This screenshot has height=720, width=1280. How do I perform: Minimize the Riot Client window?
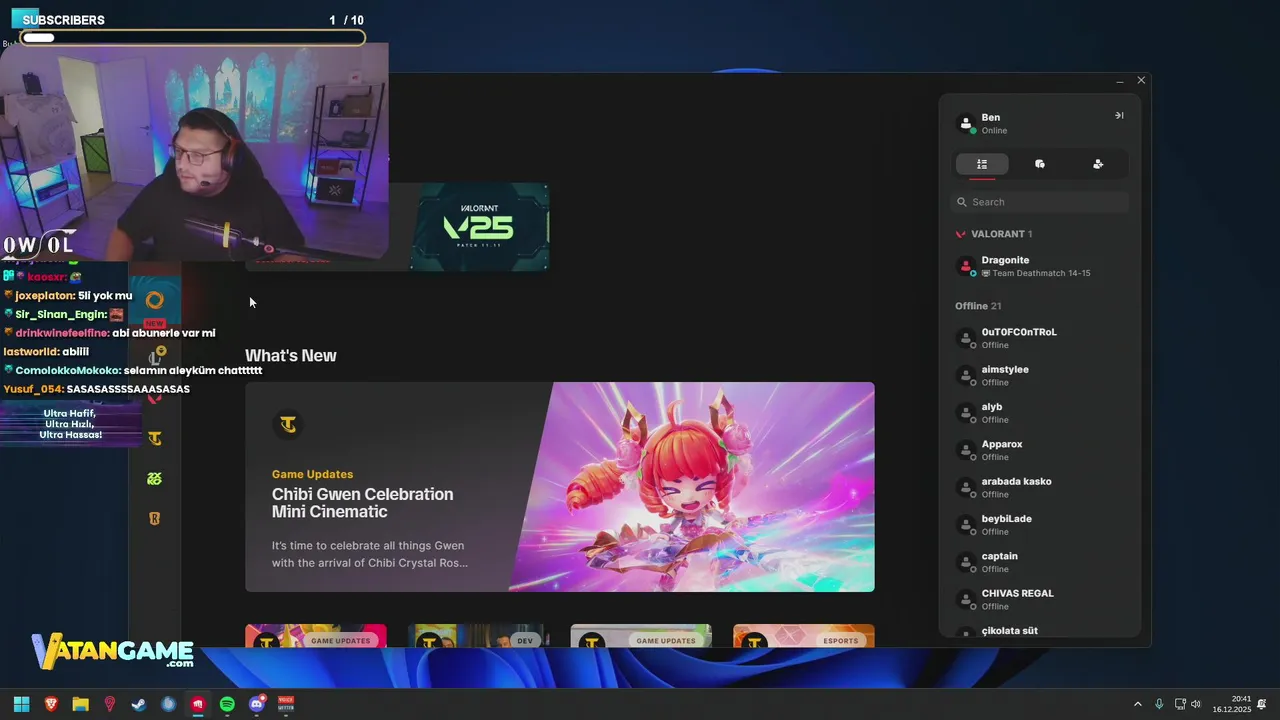point(1120,80)
